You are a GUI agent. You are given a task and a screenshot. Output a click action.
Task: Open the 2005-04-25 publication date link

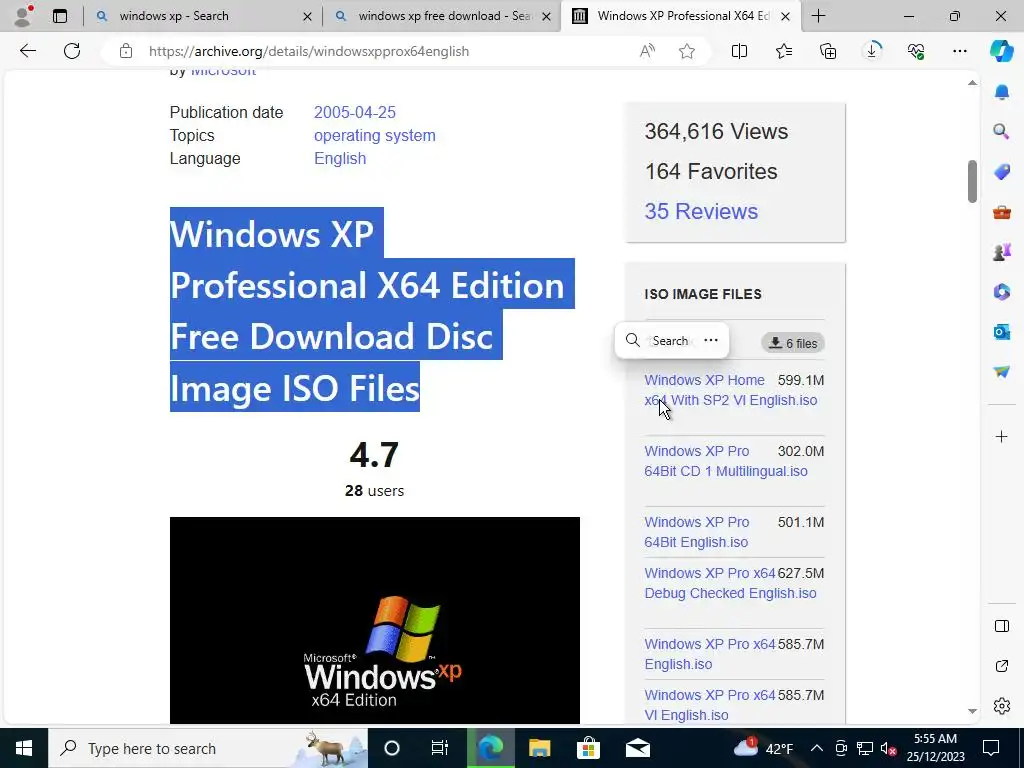pyautogui.click(x=355, y=112)
